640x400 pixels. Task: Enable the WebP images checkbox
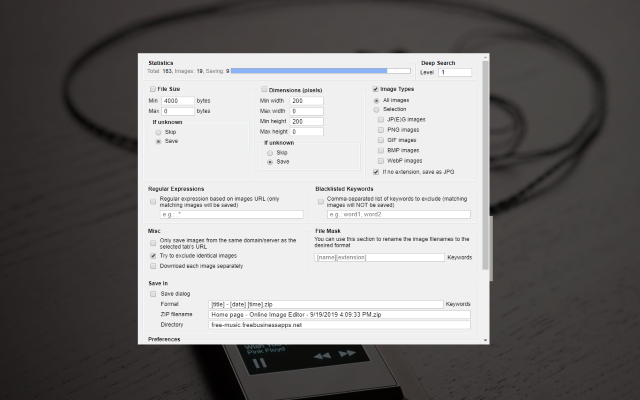[382, 159]
